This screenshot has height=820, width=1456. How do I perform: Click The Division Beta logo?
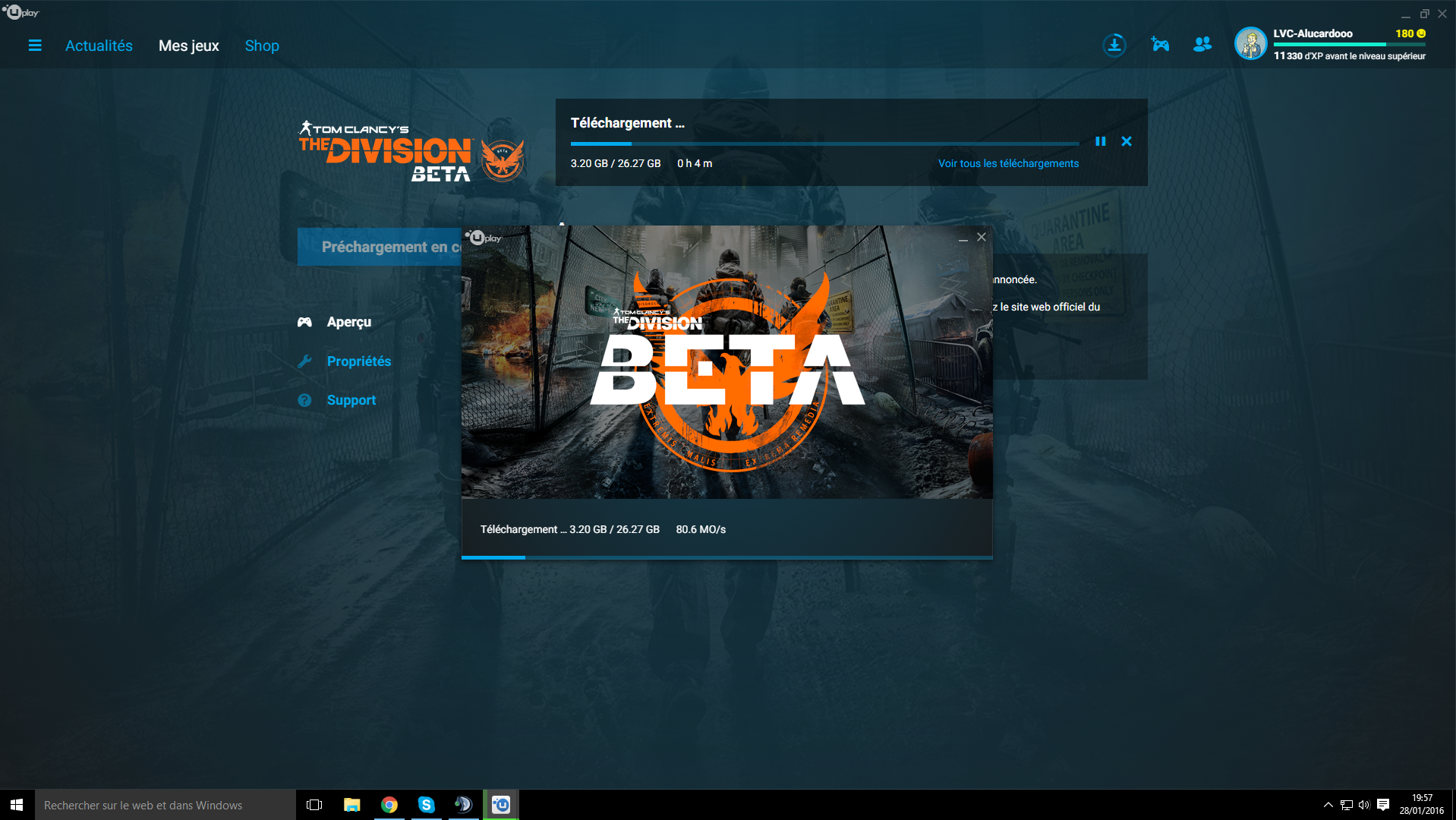[411, 151]
